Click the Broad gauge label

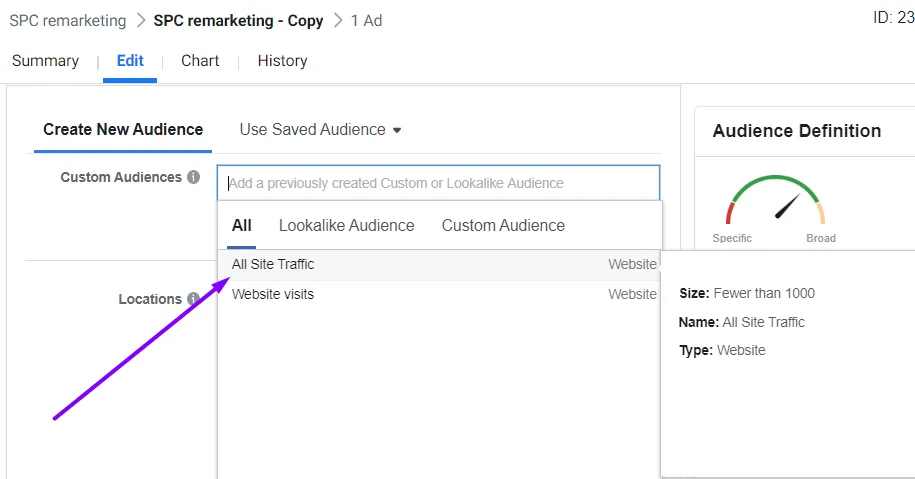(821, 238)
